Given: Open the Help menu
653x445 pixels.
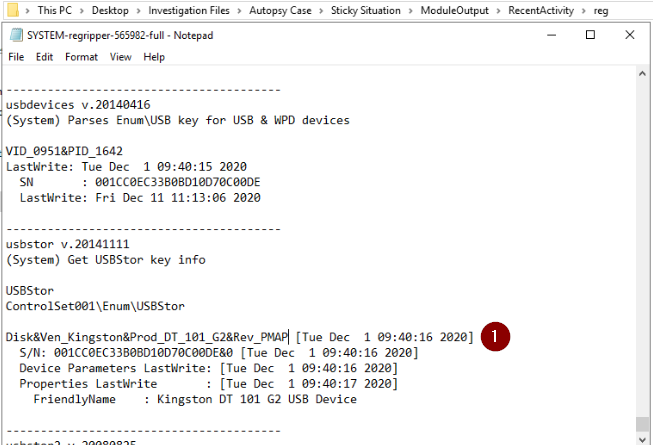Looking at the screenshot, I should [154, 57].
